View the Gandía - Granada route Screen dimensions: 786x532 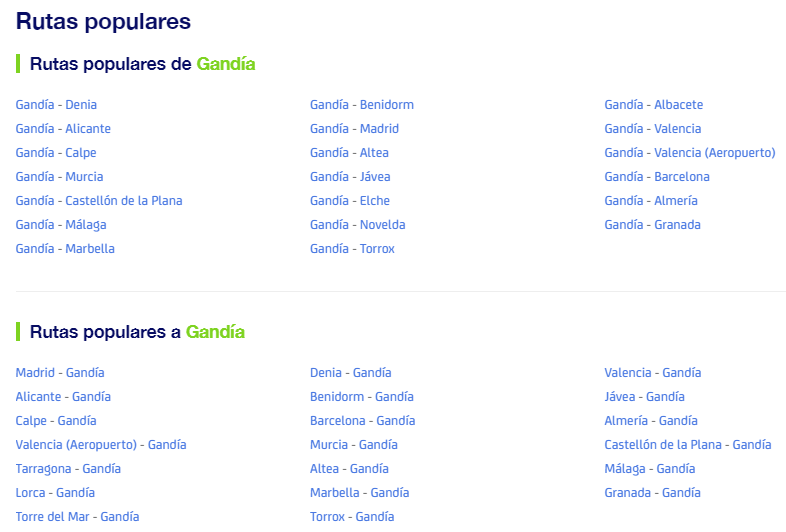click(652, 225)
